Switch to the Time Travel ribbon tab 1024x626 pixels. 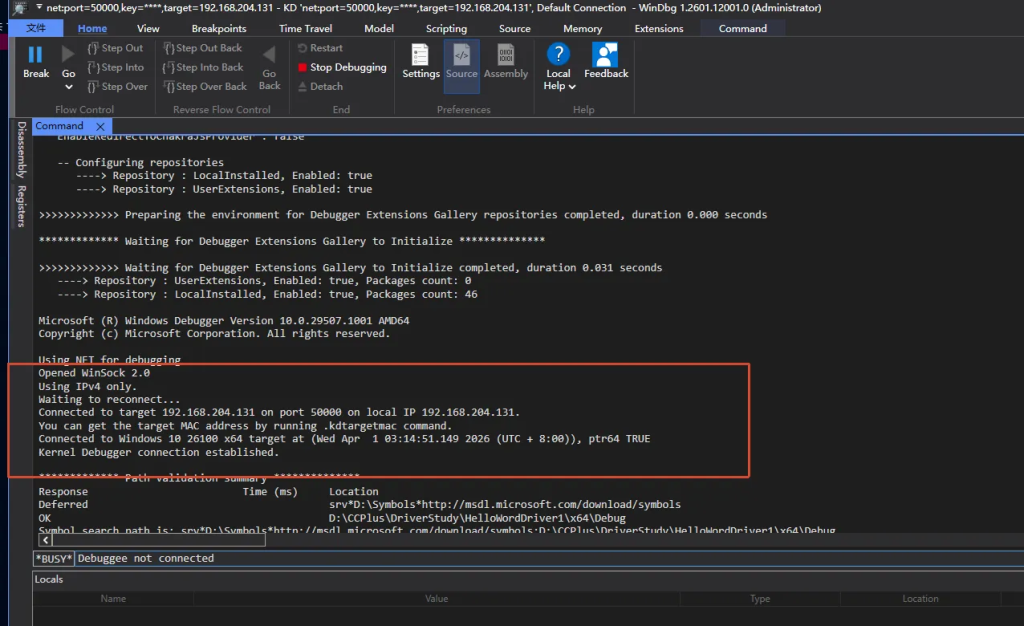tap(305, 28)
